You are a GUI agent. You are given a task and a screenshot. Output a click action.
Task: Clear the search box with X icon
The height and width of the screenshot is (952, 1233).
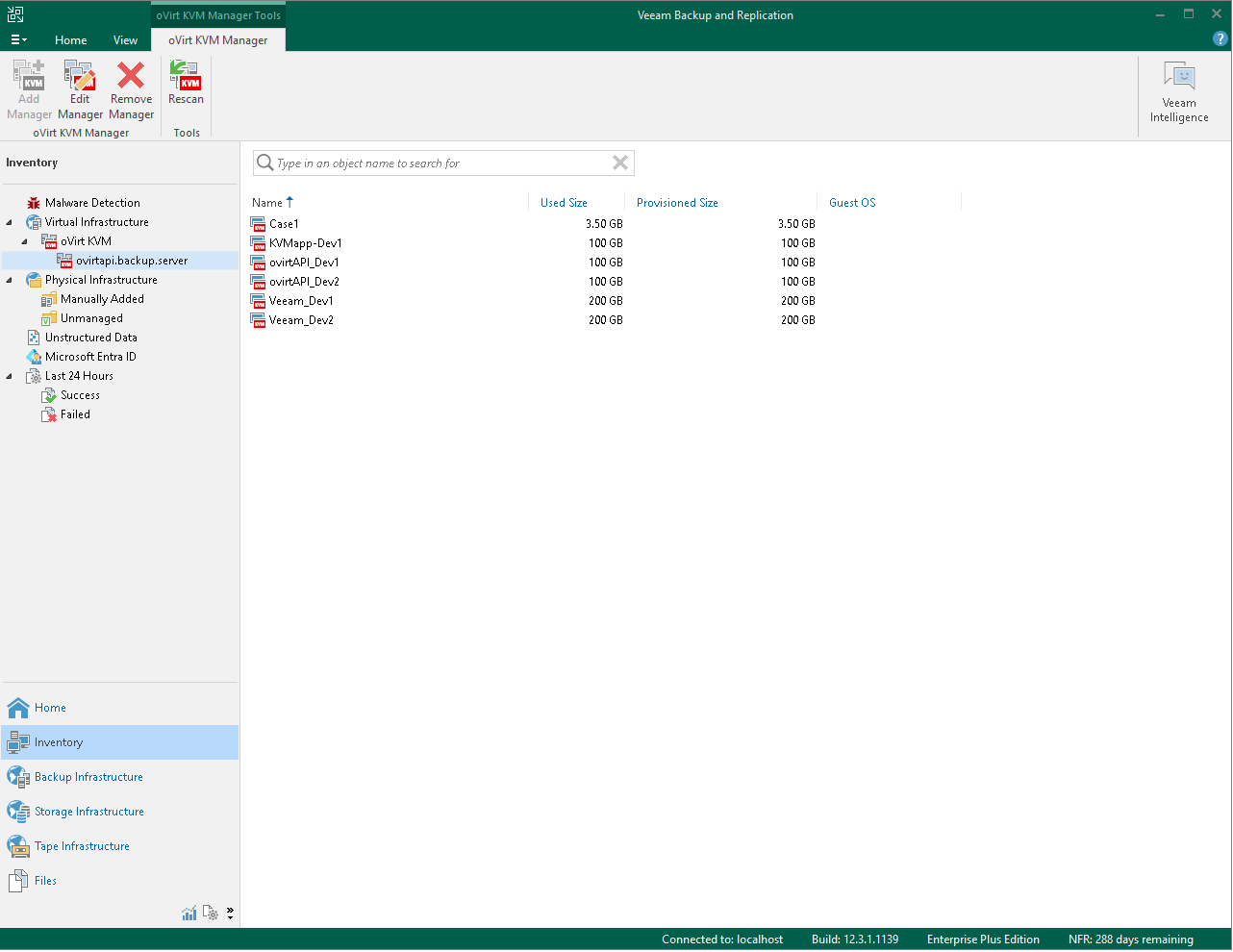(620, 163)
